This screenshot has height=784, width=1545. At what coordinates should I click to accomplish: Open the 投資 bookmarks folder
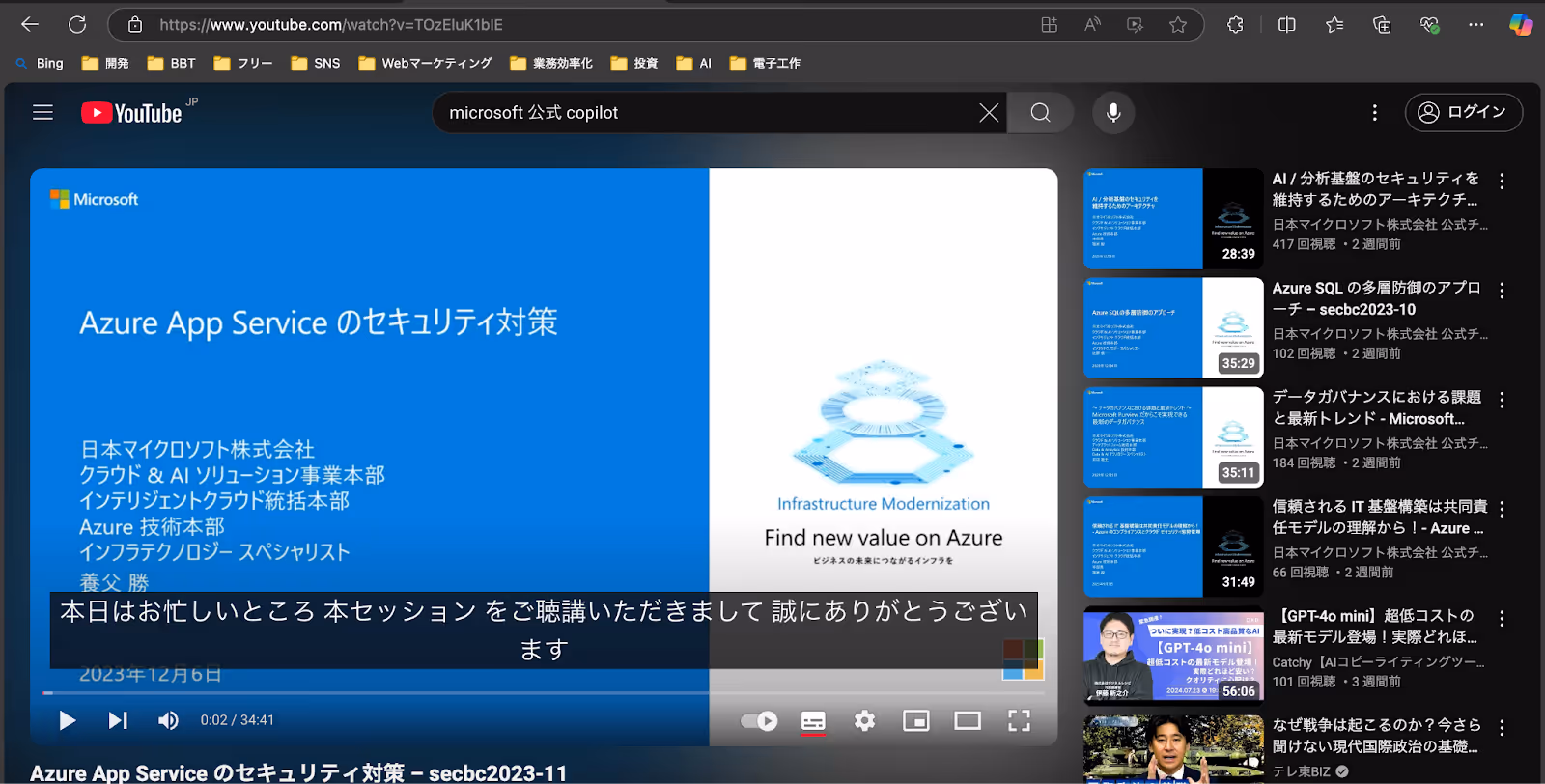coord(634,63)
